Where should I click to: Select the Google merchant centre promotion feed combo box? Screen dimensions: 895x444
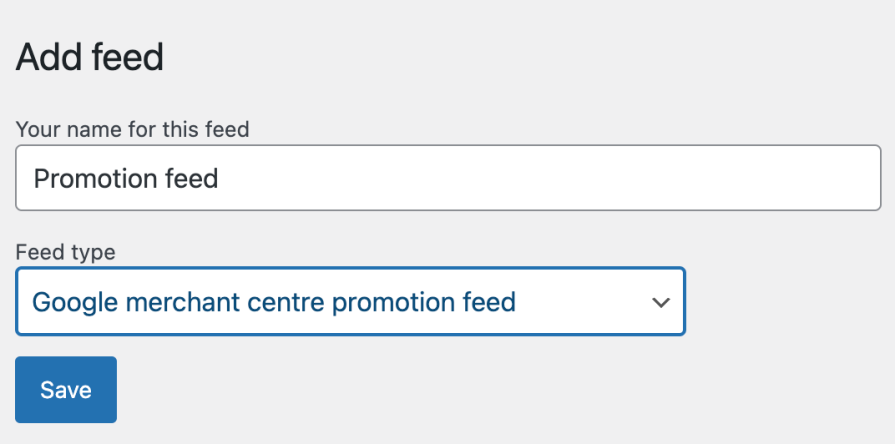click(350, 301)
